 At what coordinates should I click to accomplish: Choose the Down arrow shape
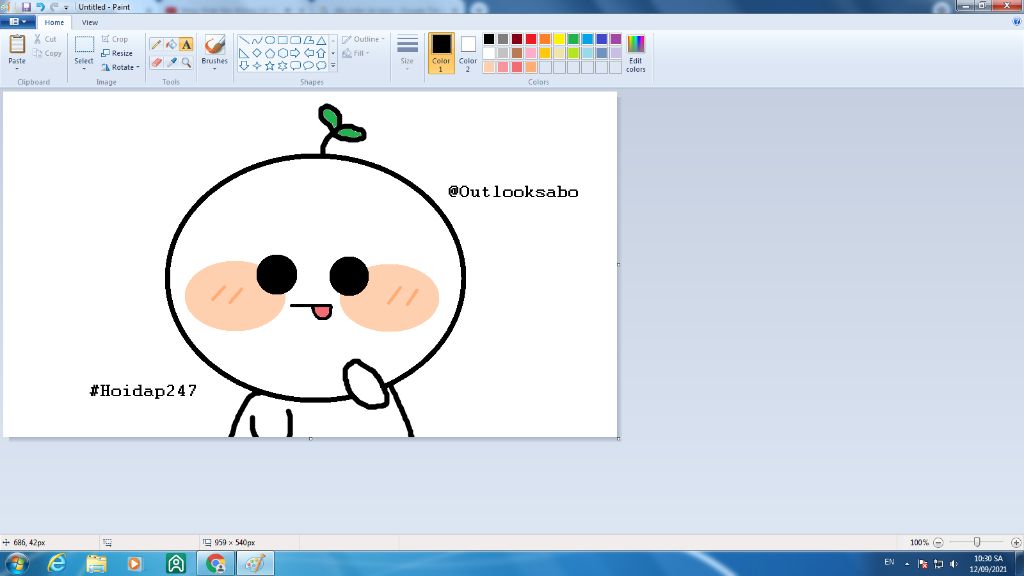click(x=244, y=65)
